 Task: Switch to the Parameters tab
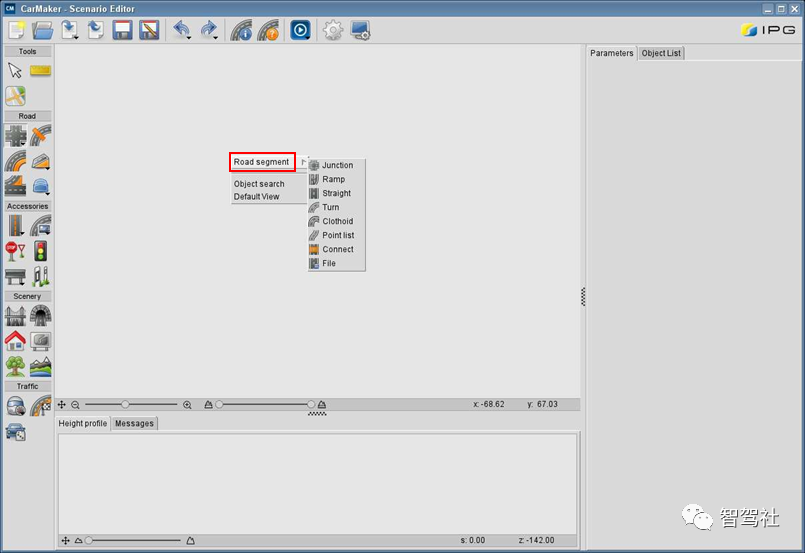coord(611,53)
